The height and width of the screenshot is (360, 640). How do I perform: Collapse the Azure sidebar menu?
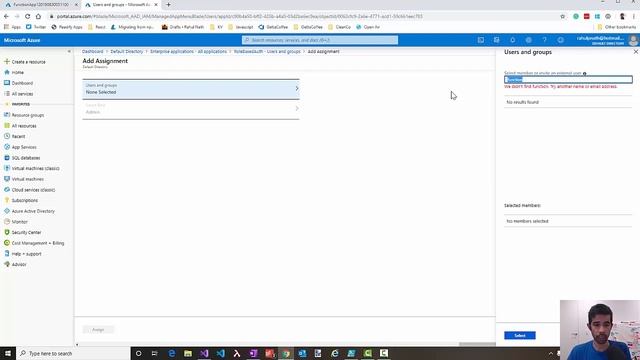click(x=69, y=51)
